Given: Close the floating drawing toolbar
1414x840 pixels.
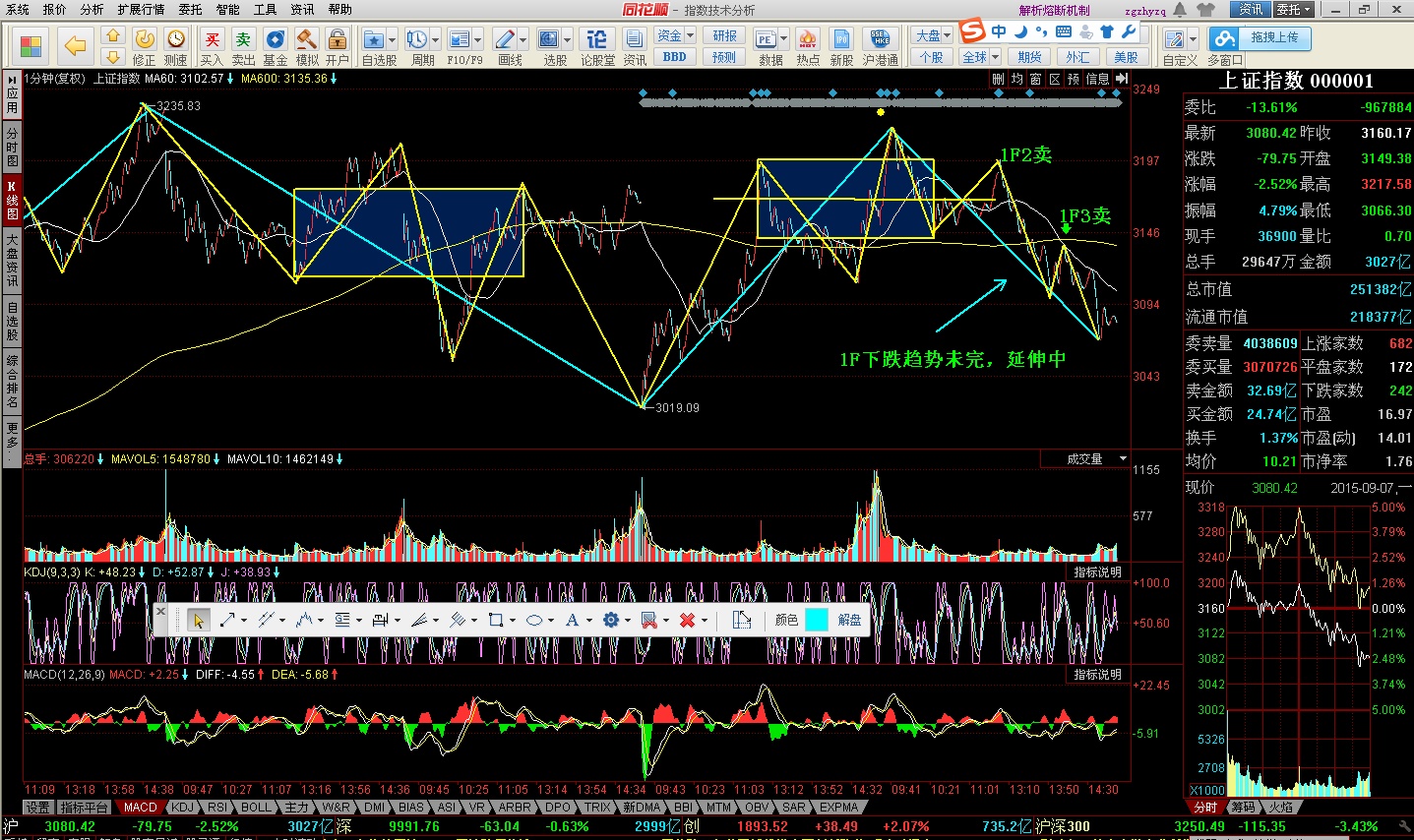Looking at the screenshot, I should [161, 611].
